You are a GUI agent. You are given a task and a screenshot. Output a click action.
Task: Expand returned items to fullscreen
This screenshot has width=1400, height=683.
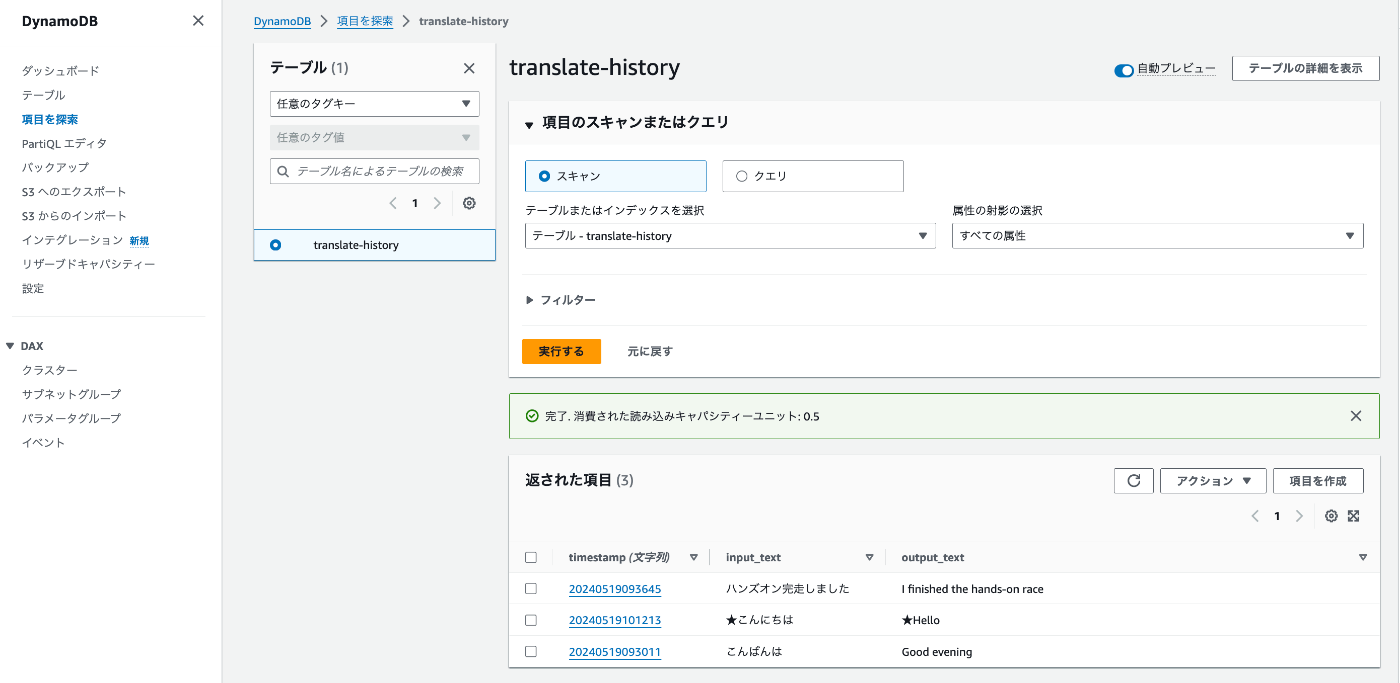point(1353,516)
